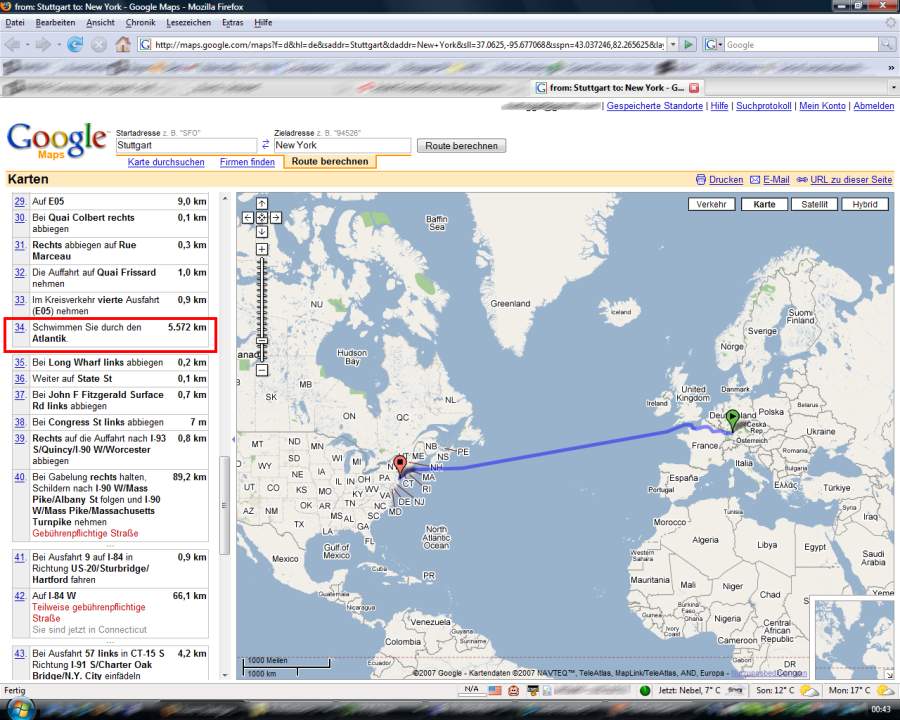Click the Firefox address bar URL

(x=409, y=45)
